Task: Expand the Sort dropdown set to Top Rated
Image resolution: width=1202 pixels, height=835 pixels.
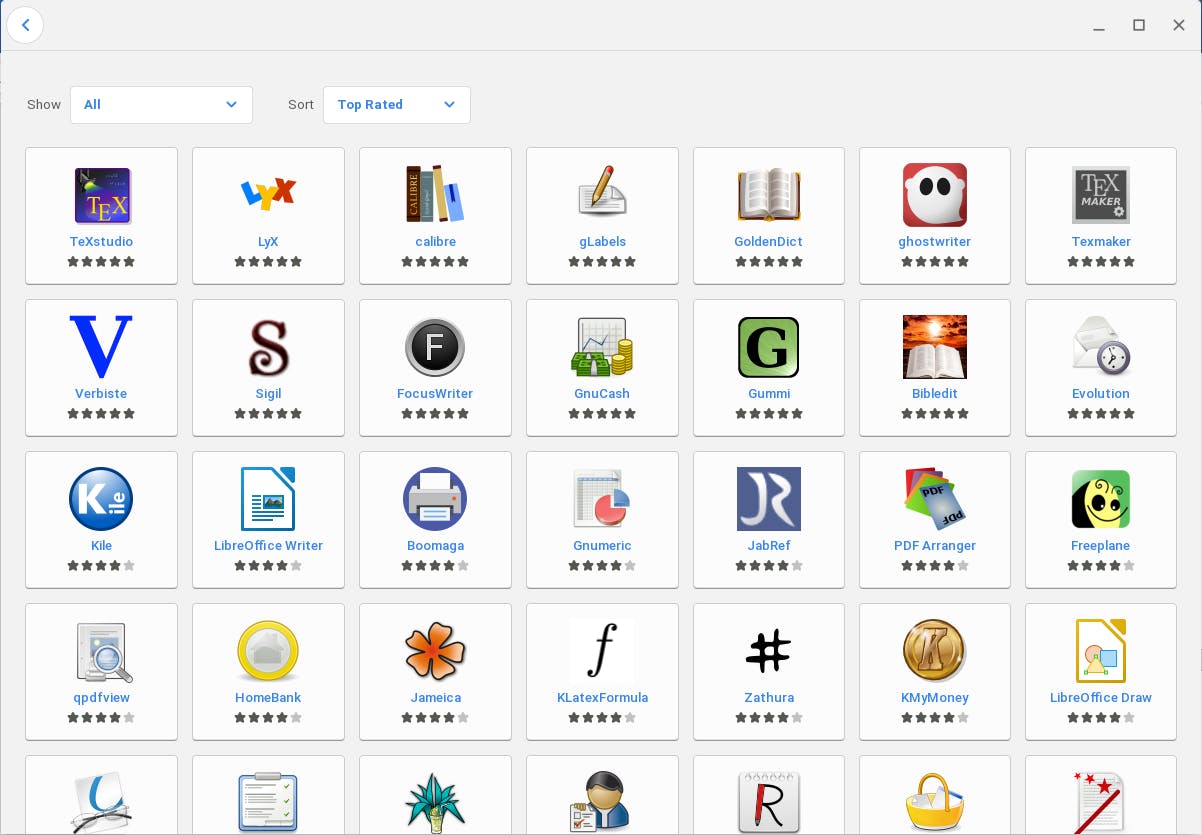Action: pyautogui.click(x=396, y=105)
